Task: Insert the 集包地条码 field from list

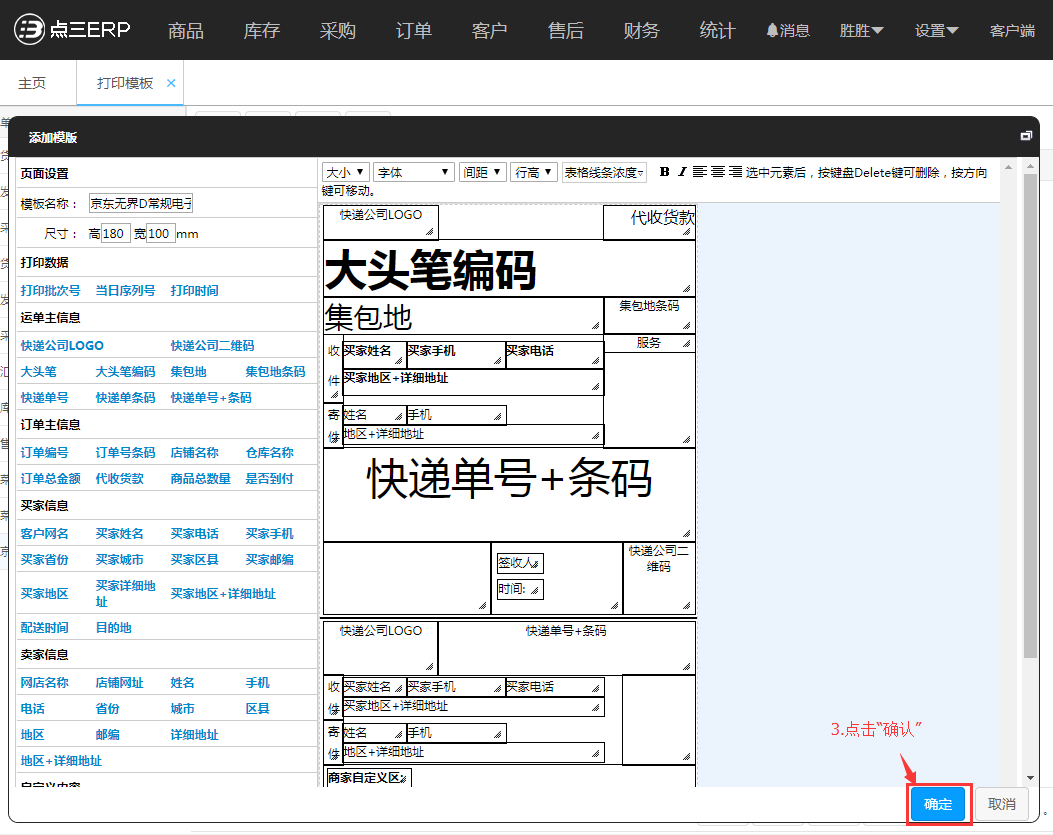Action: pyautogui.click(x=275, y=371)
